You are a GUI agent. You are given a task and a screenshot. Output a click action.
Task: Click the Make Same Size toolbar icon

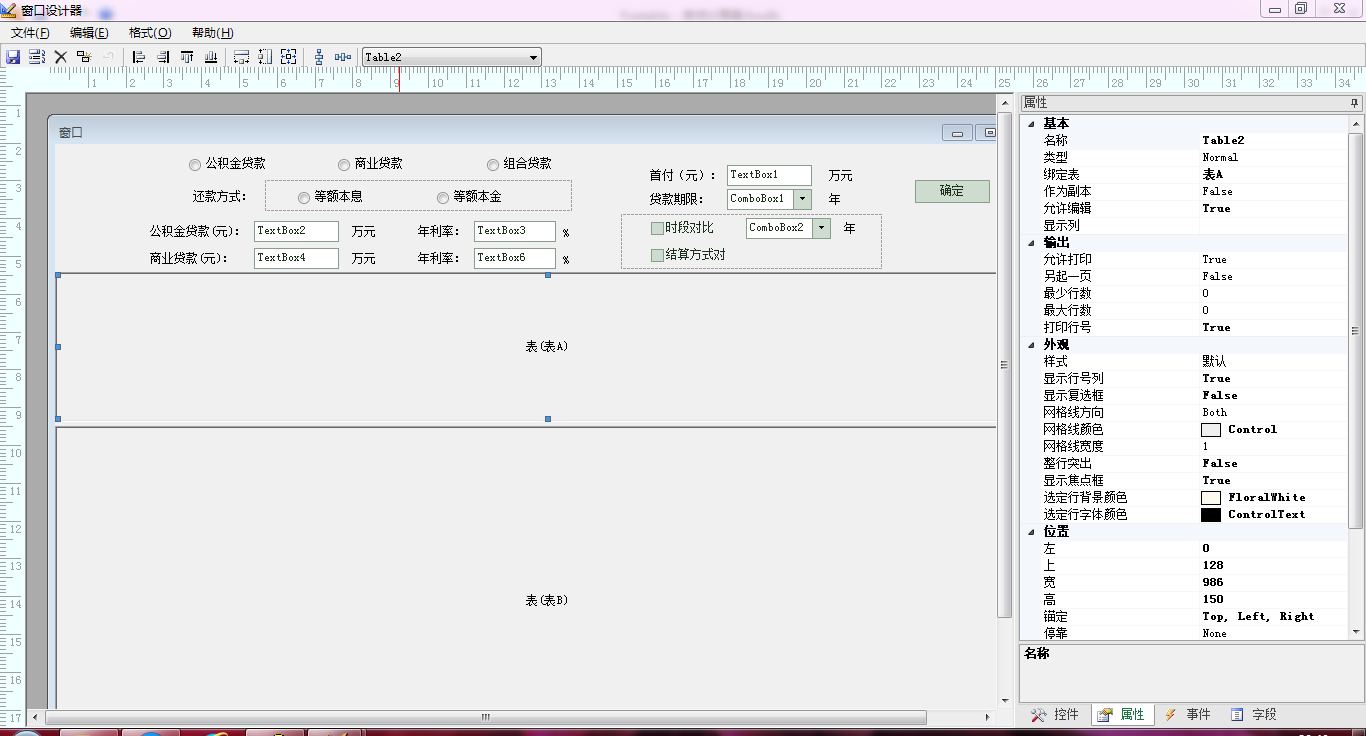[289, 57]
